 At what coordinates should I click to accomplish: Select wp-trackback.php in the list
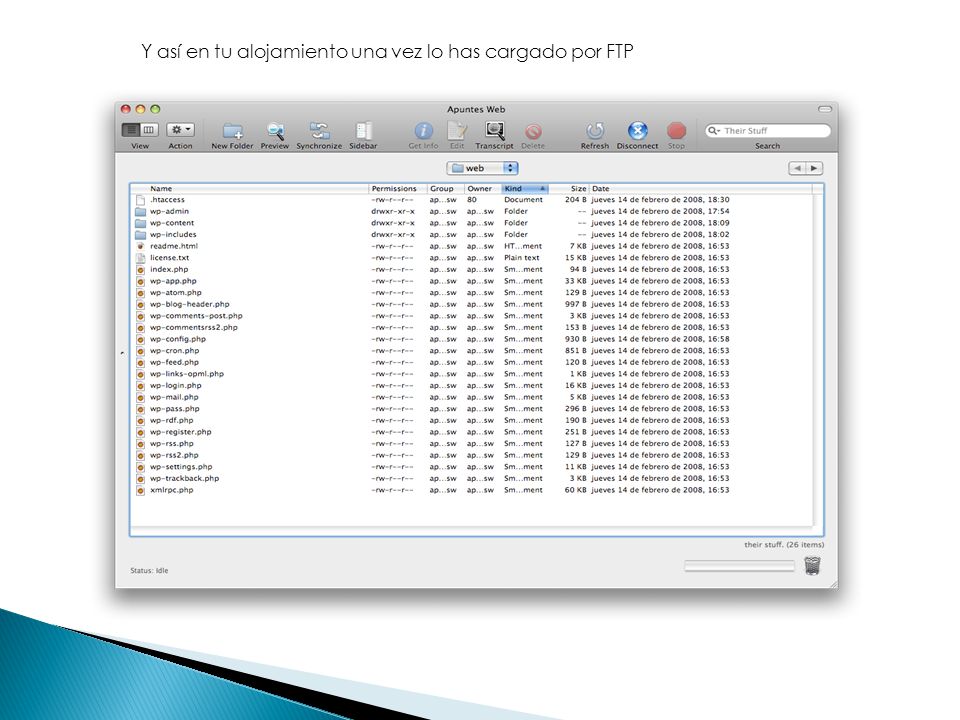471,479
